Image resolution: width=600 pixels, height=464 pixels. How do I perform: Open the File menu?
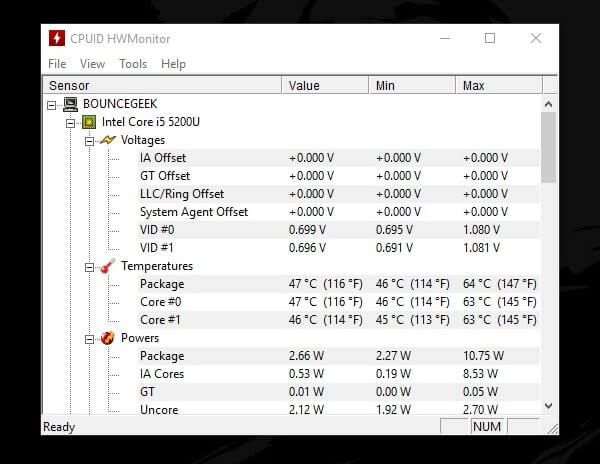(57, 63)
